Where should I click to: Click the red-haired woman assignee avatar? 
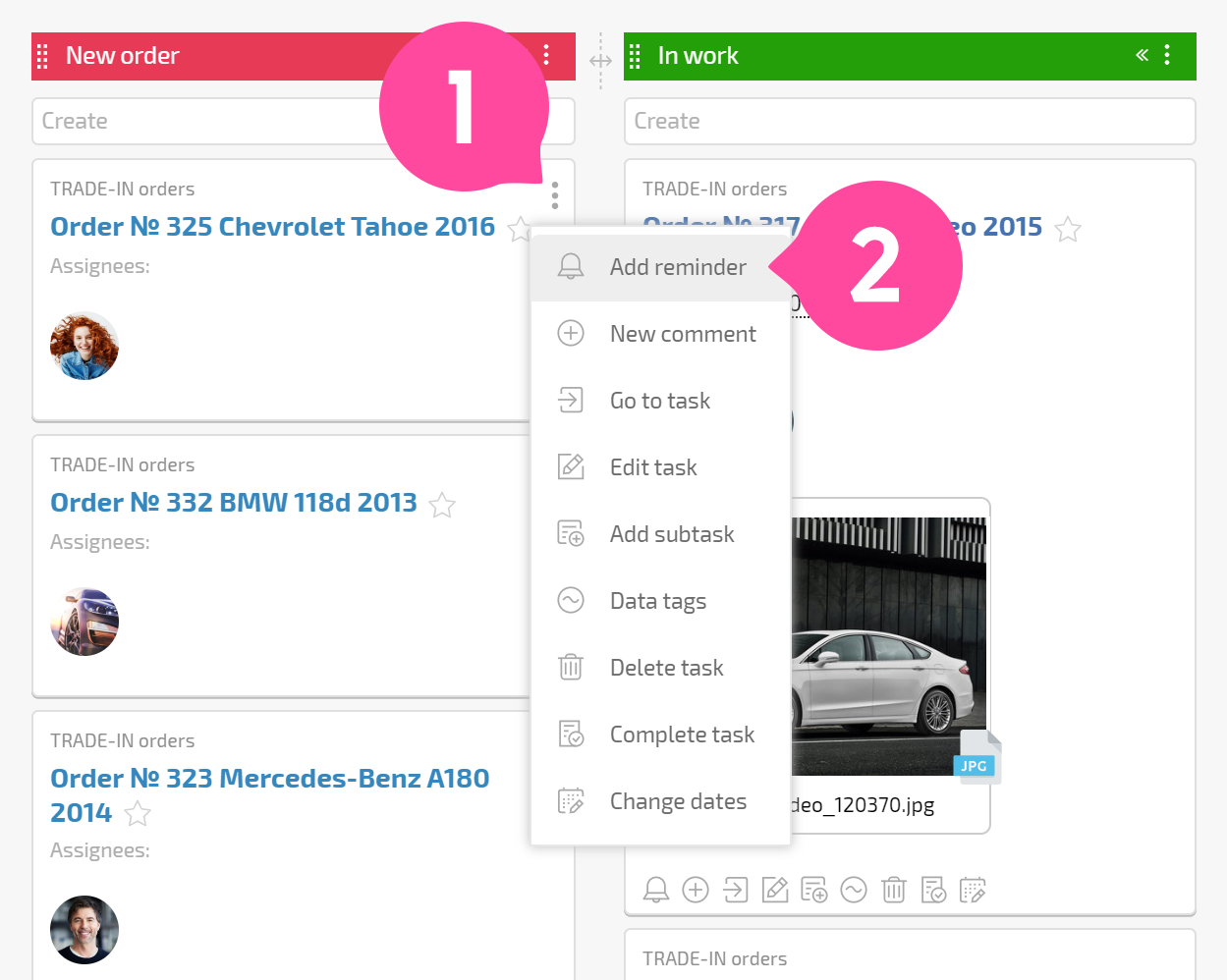[84, 346]
